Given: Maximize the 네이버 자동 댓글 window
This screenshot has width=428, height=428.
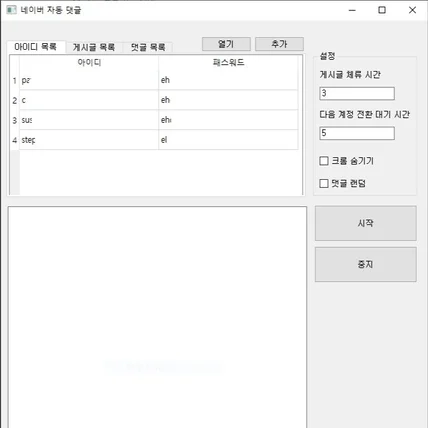Looking at the screenshot, I should tap(382, 10).
